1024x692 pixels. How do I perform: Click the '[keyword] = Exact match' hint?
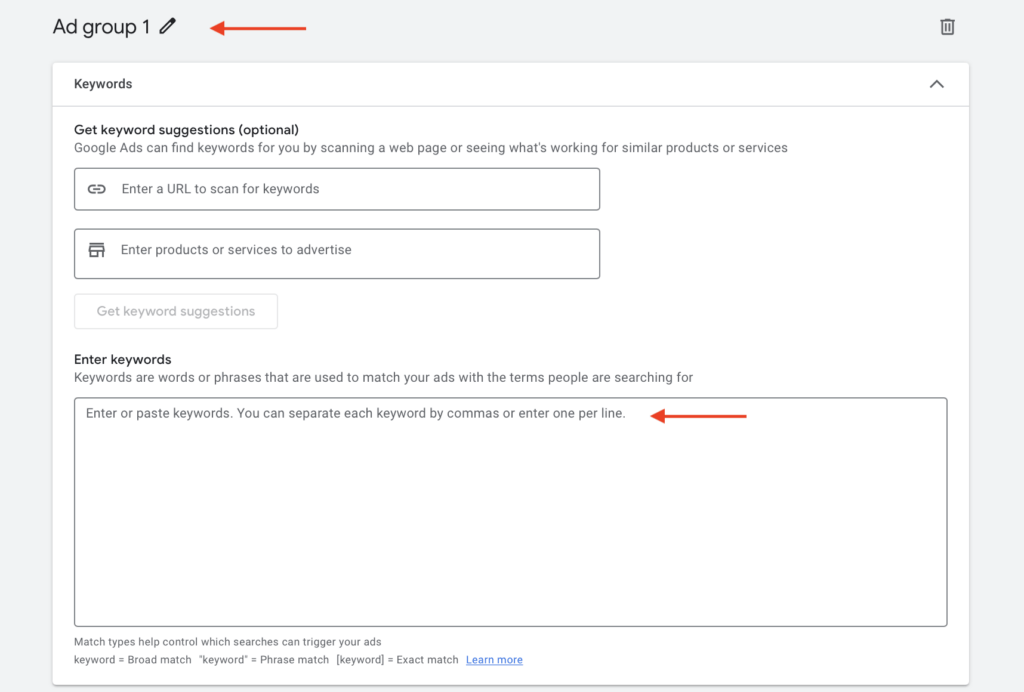coord(397,660)
